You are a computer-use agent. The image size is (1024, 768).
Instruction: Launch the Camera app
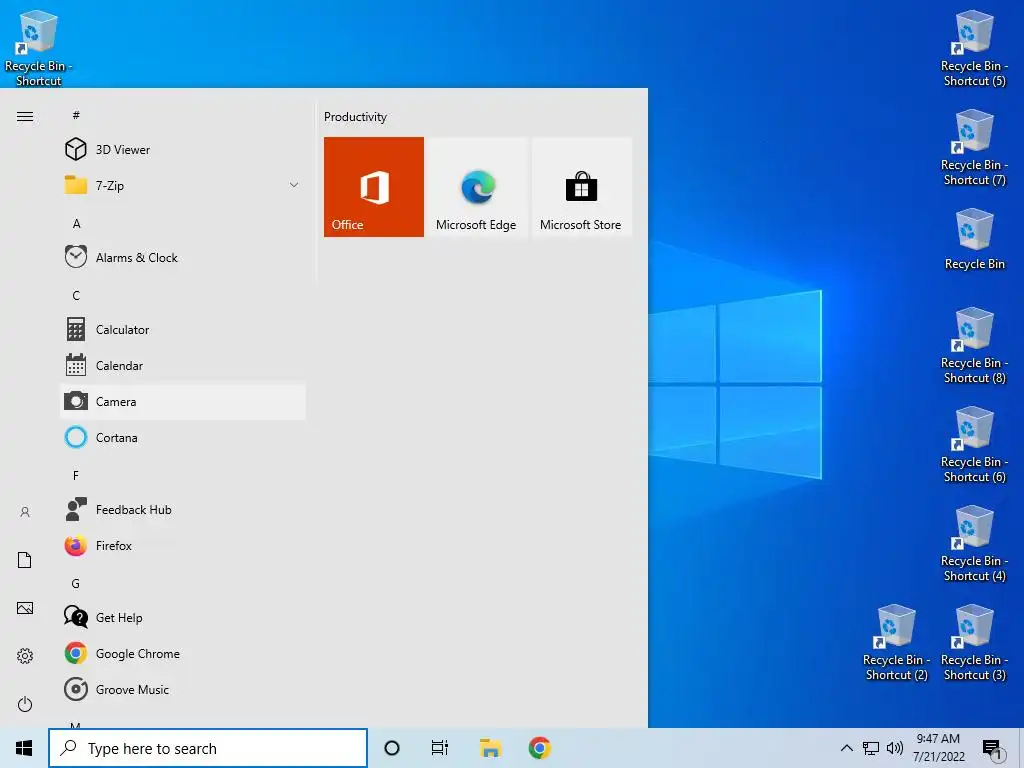[183, 402]
